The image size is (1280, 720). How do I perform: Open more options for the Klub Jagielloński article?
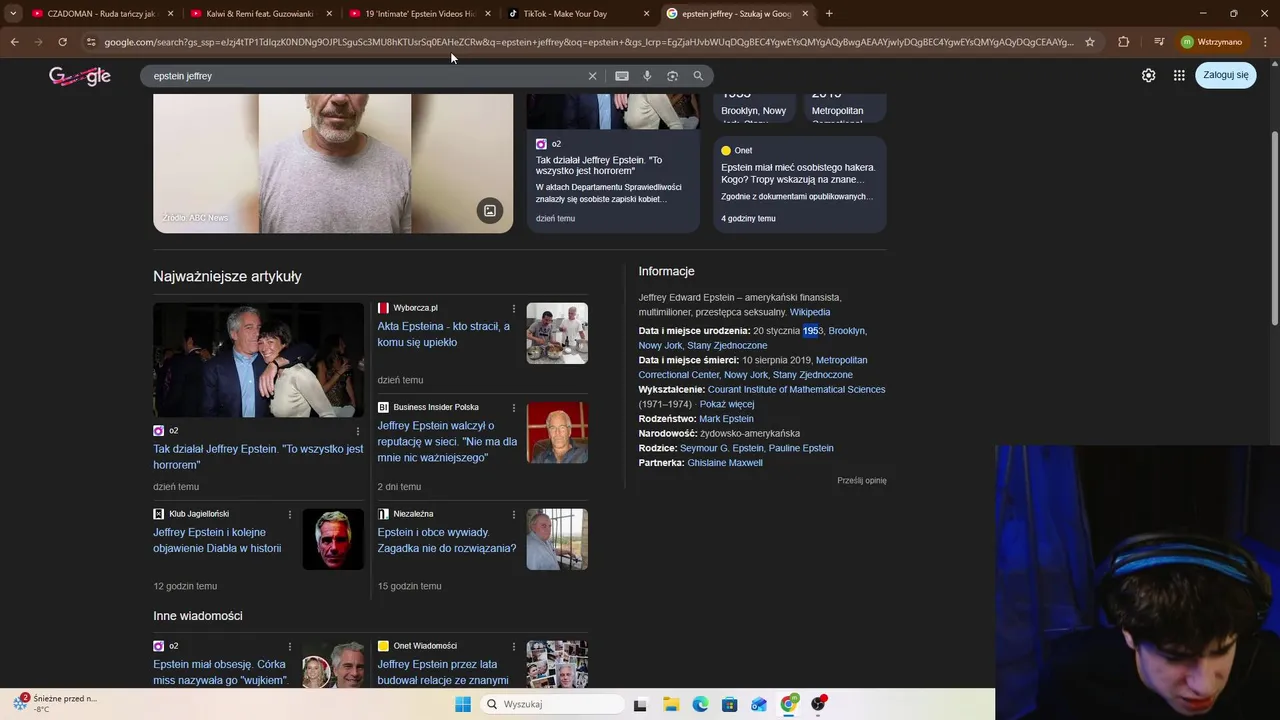(x=290, y=514)
